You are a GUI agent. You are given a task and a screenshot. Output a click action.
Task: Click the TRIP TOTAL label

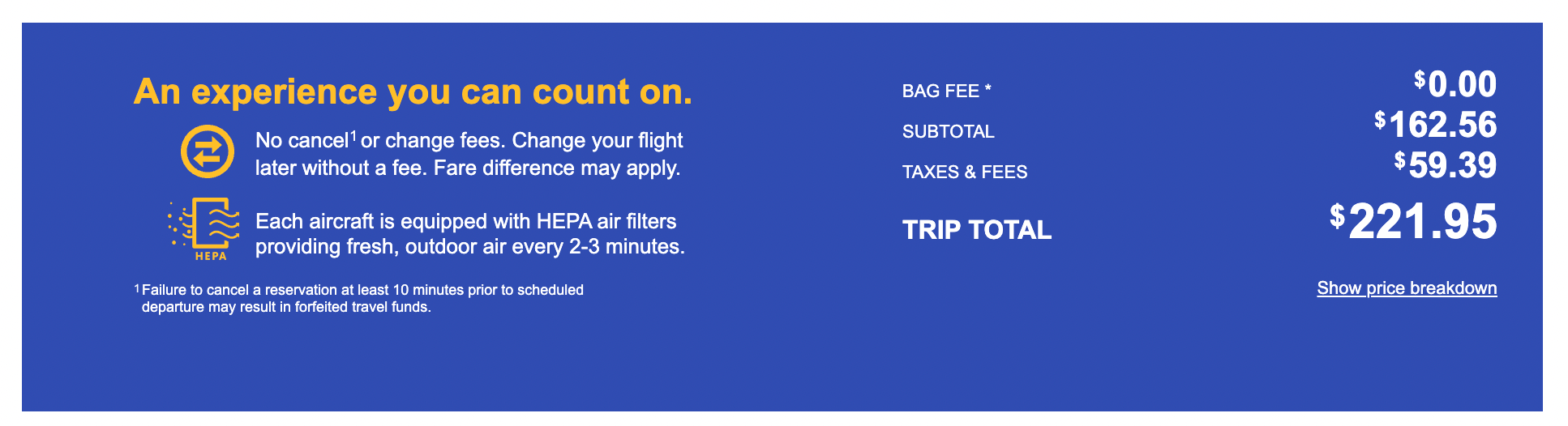pos(977,230)
